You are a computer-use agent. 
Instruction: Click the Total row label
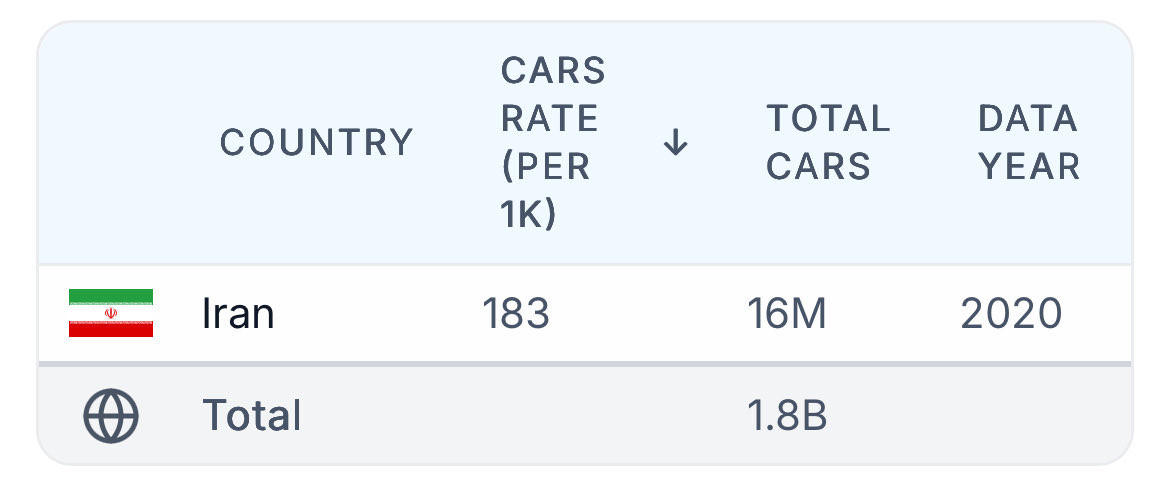251,416
